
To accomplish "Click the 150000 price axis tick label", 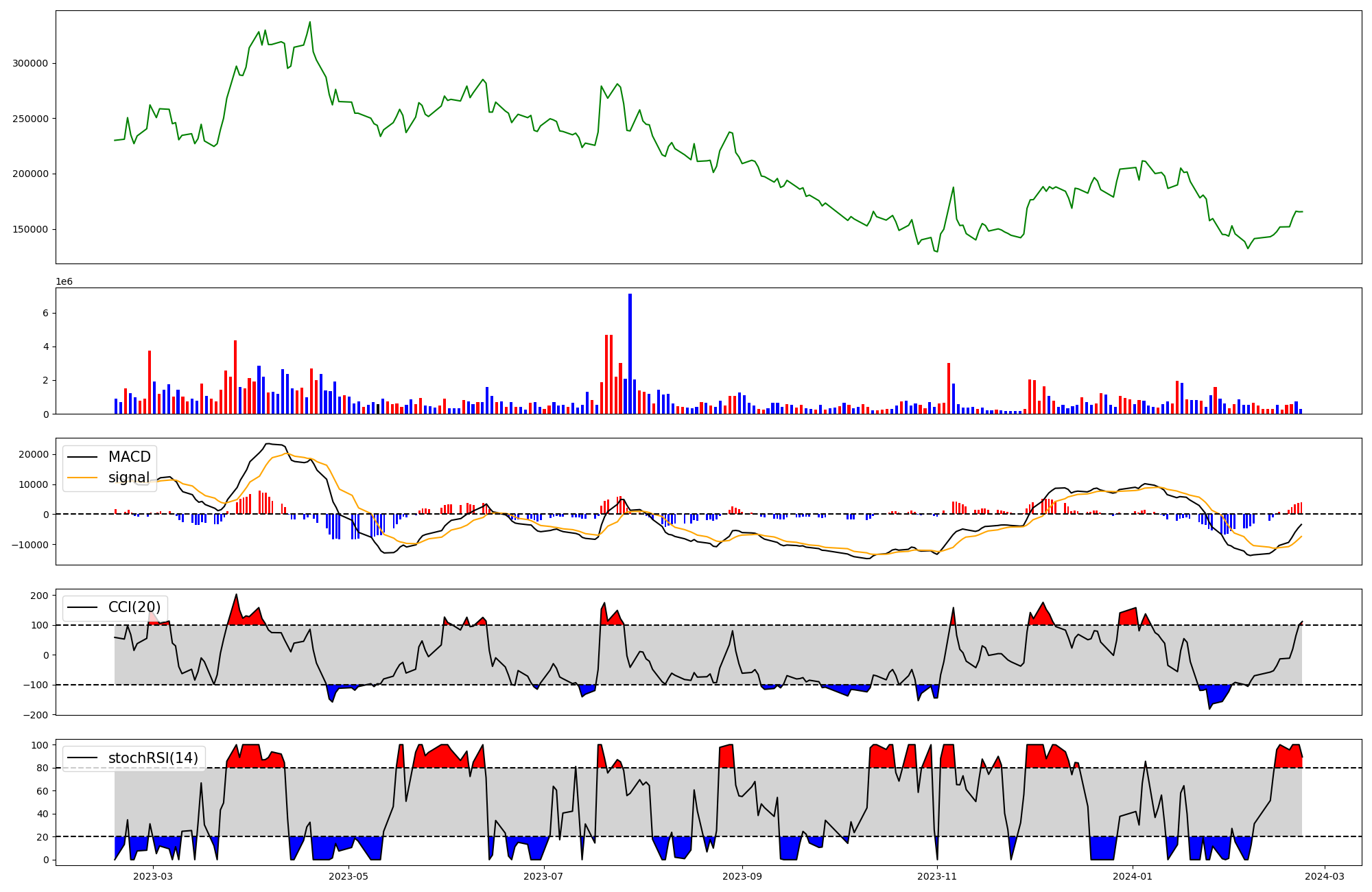I will point(30,229).
